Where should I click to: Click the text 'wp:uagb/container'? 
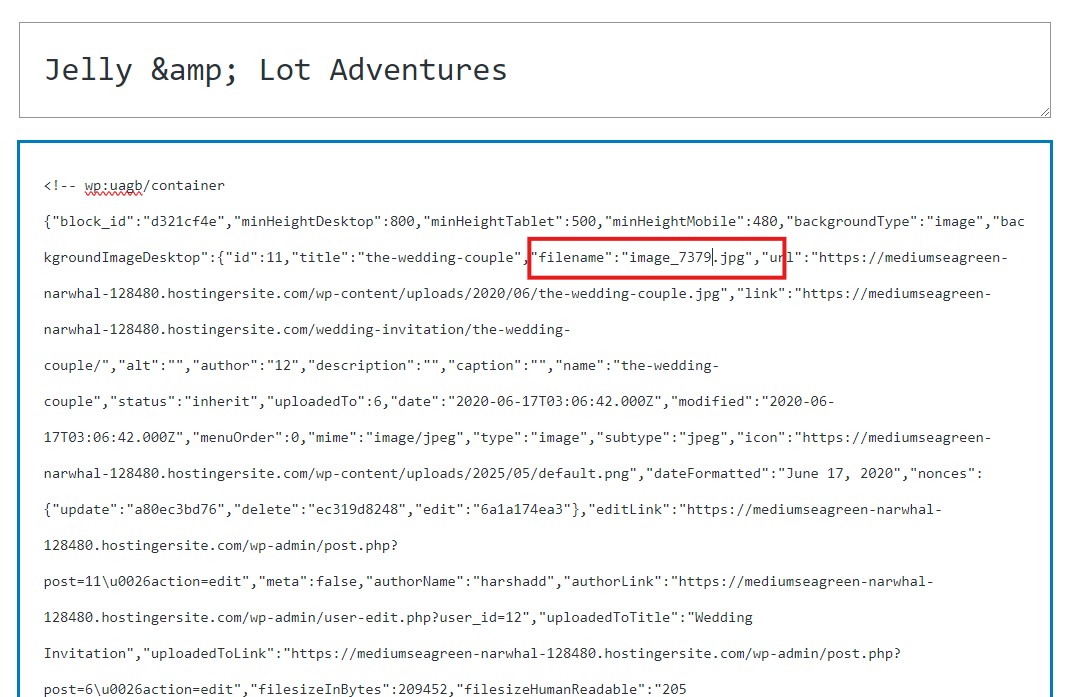pyautogui.click(x=154, y=185)
